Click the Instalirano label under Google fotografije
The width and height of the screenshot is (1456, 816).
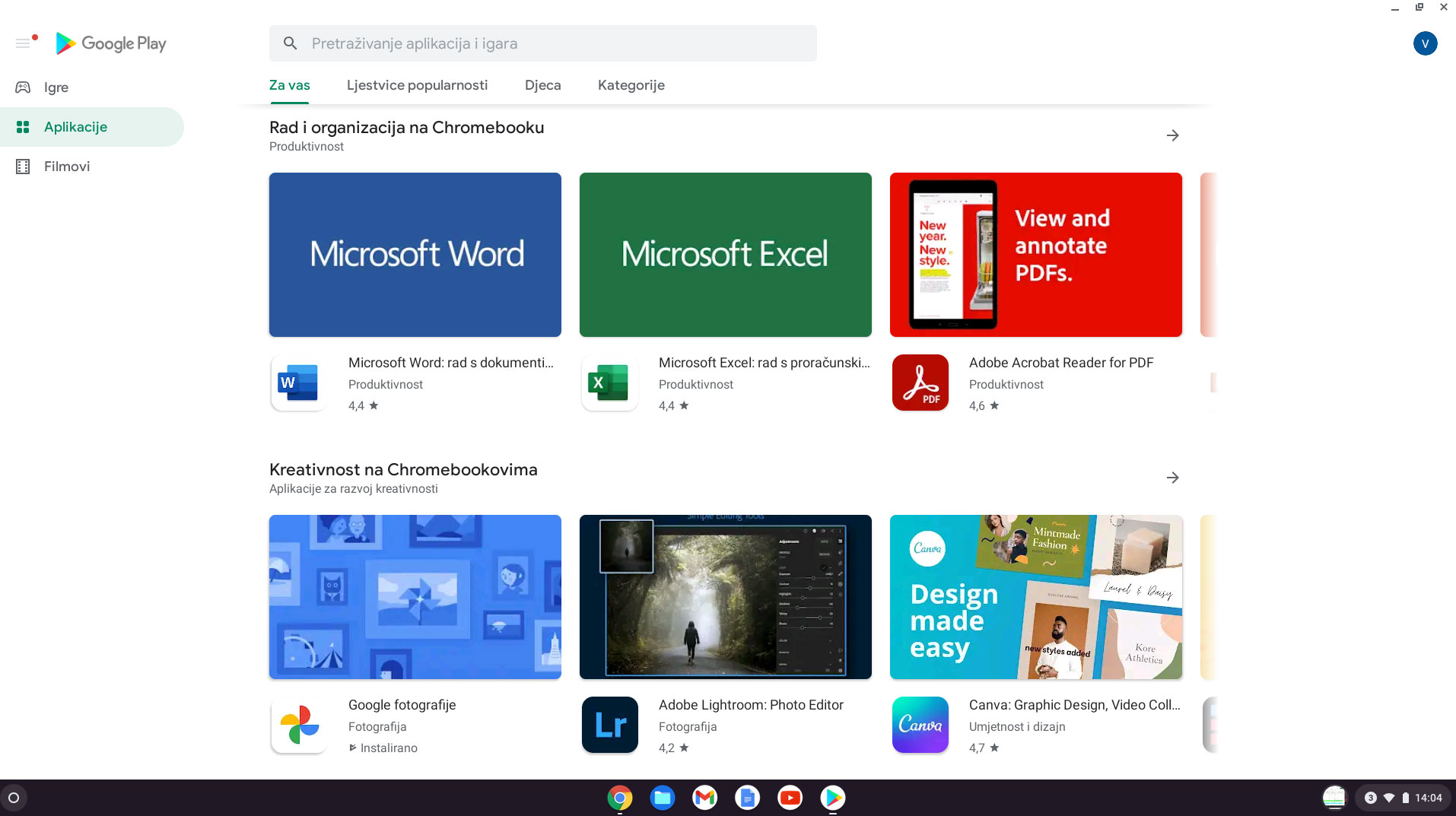point(388,748)
